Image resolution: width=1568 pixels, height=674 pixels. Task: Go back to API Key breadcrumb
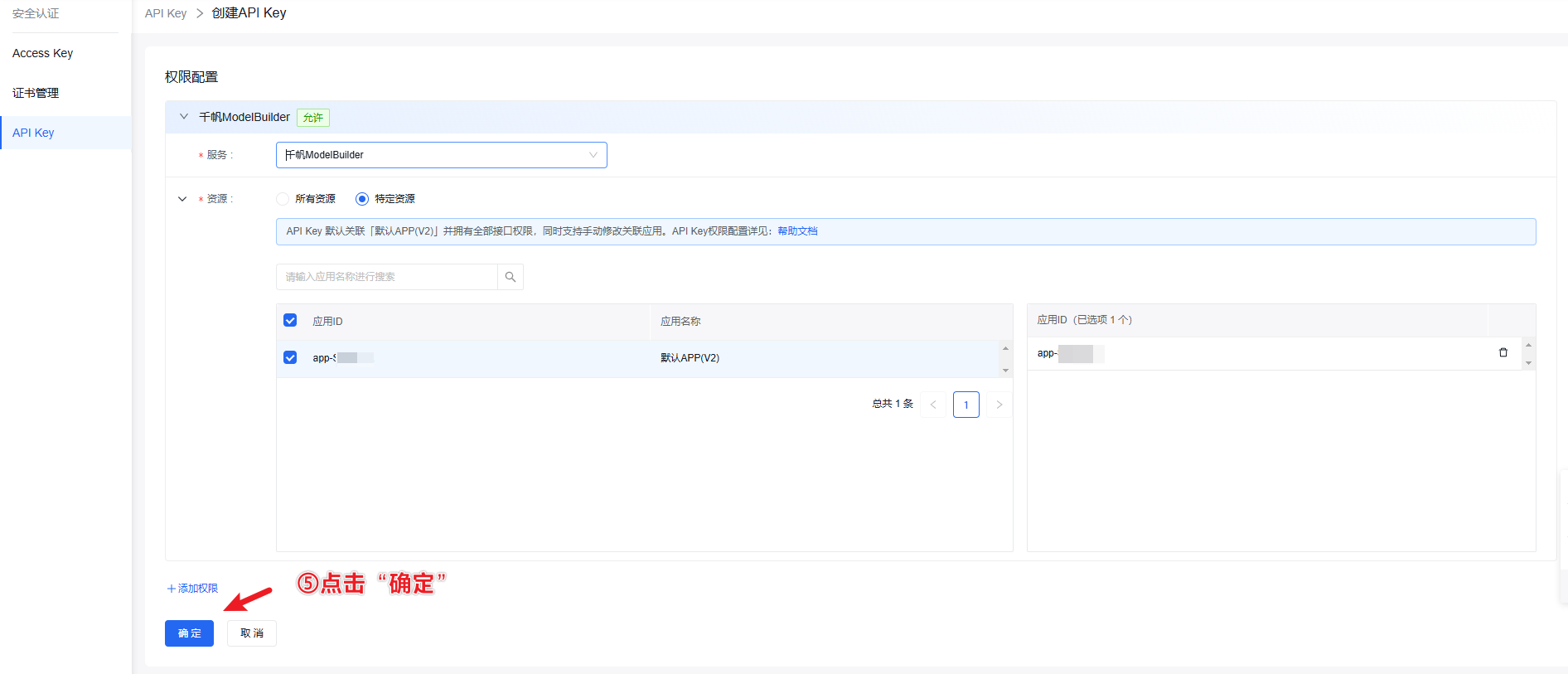pyautogui.click(x=166, y=13)
